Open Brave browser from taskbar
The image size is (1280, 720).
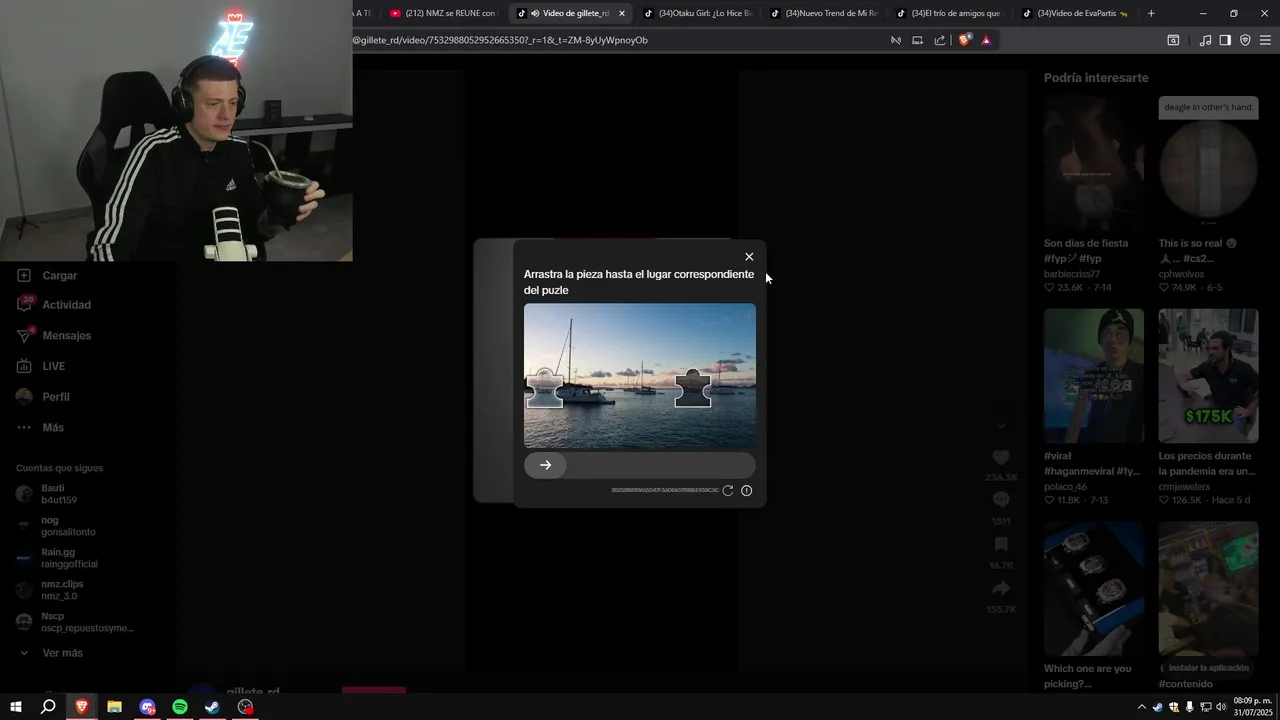click(x=81, y=707)
